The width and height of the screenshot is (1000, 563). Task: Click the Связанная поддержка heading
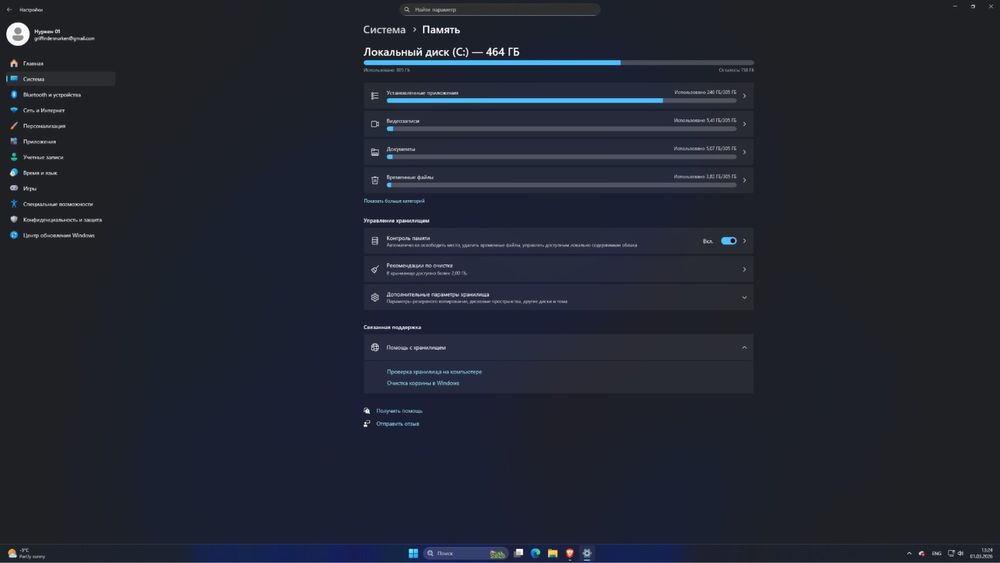[x=392, y=327]
